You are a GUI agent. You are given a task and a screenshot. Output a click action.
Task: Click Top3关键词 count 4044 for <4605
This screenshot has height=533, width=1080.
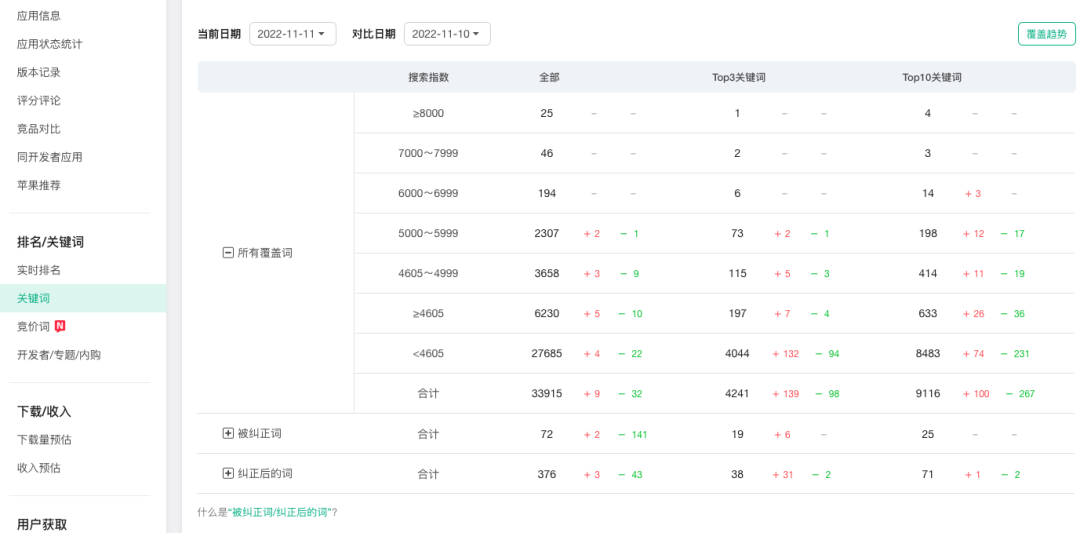pos(737,354)
